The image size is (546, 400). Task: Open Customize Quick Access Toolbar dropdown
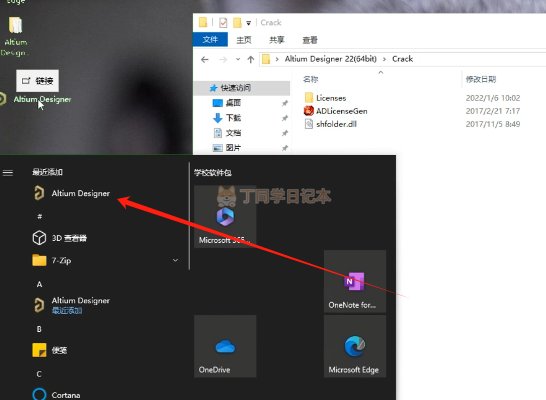249,23
